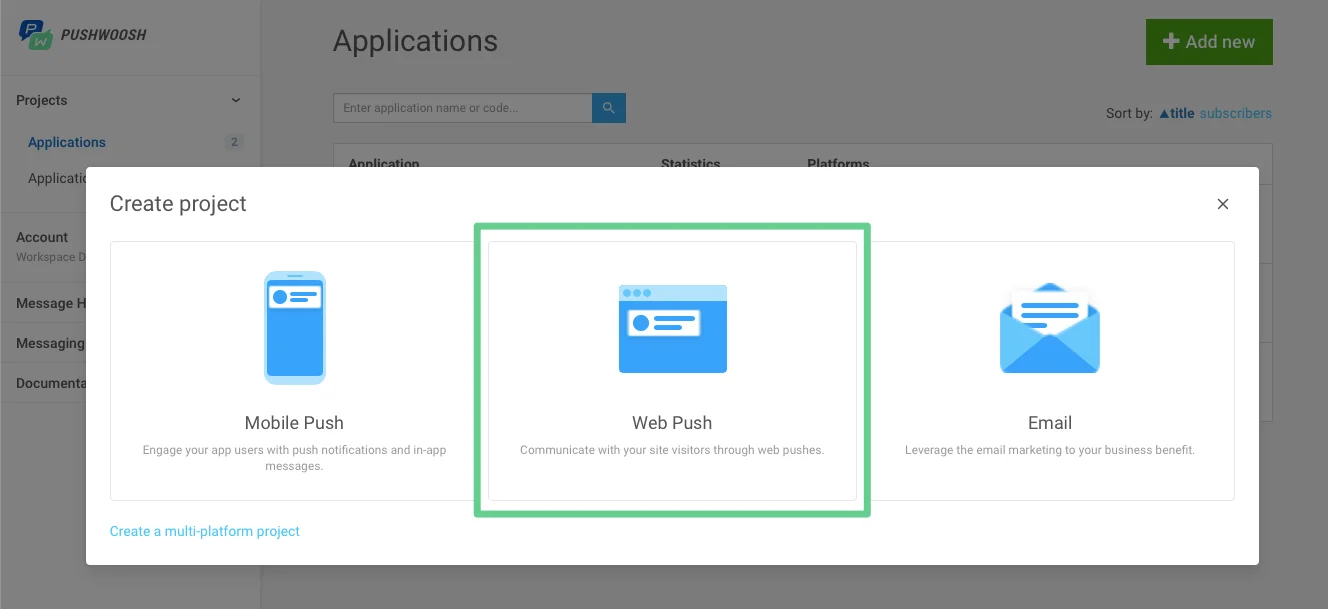
Task: Focus the application name or code search field
Action: click(462, 108)
